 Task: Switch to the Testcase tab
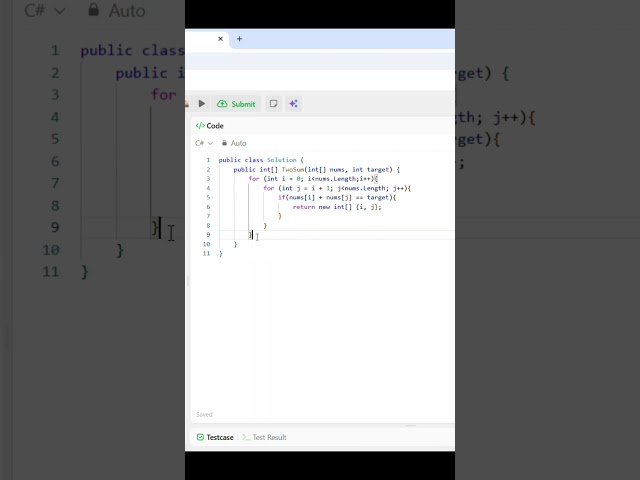pos(215,437)
